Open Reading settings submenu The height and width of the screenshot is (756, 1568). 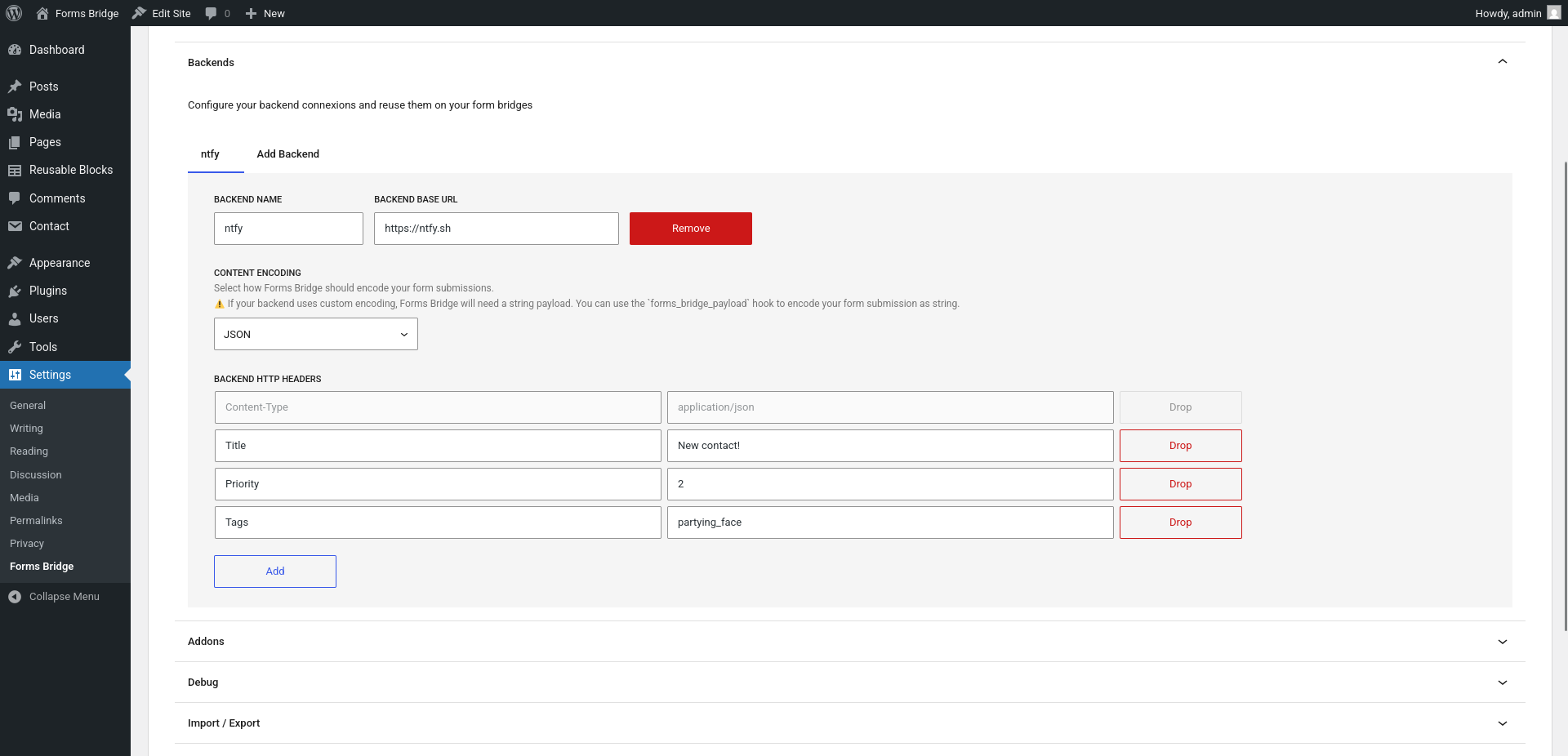pyautogui.click(x=29, y=451)
